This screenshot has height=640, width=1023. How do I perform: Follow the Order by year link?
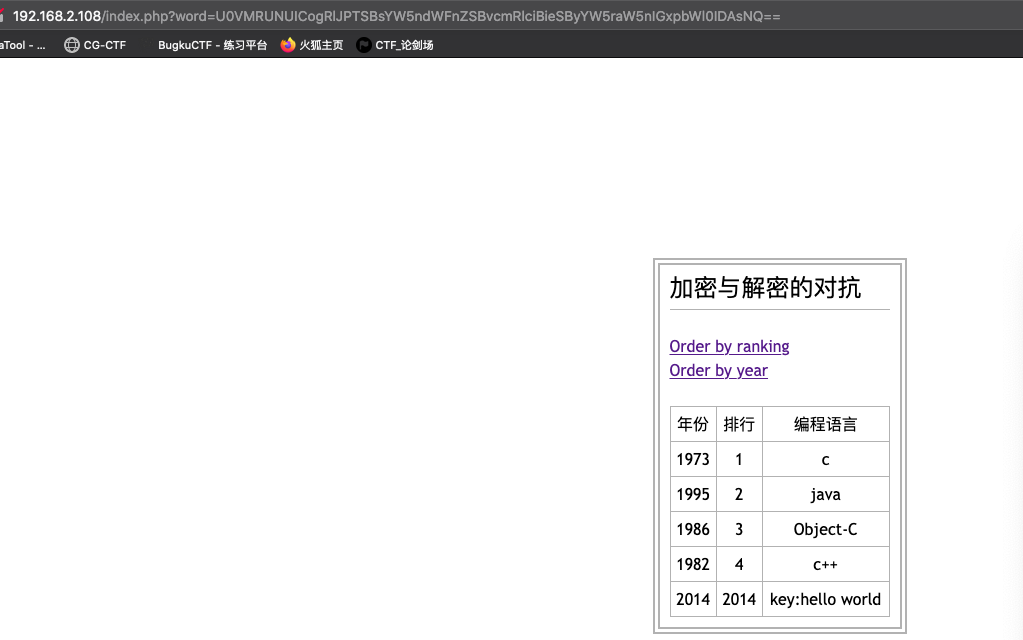(x=718, y=370)
